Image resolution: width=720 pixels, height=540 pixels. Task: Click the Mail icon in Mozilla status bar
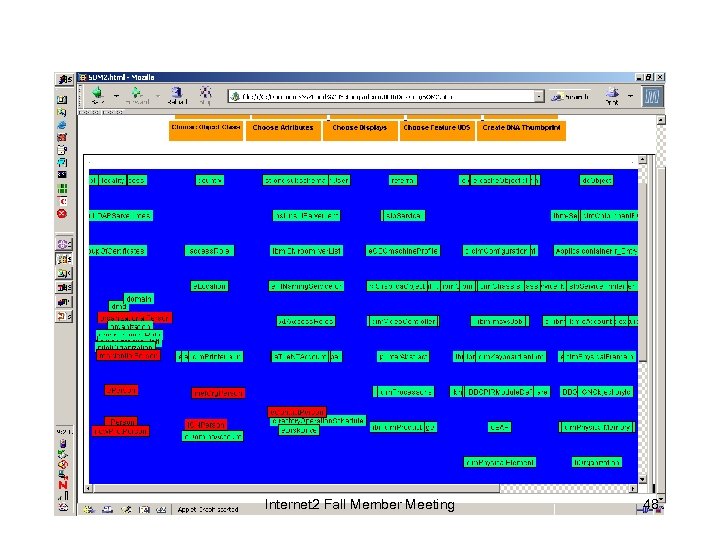click(x=107, y=509)
